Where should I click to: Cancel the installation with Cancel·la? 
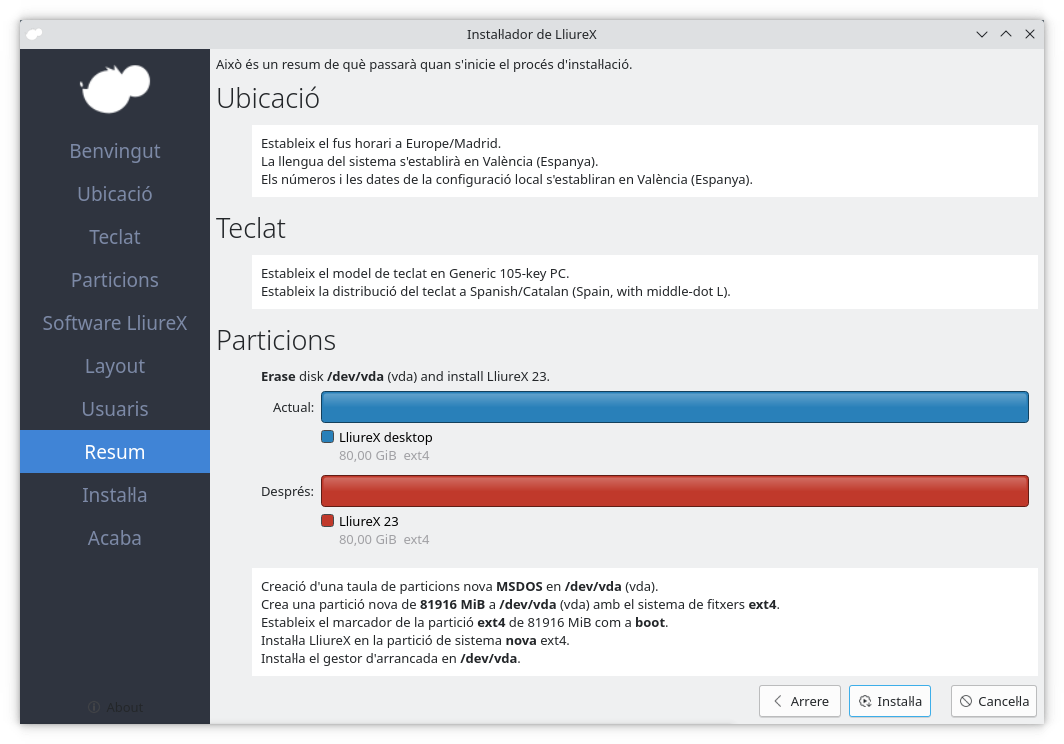[993, 701]
